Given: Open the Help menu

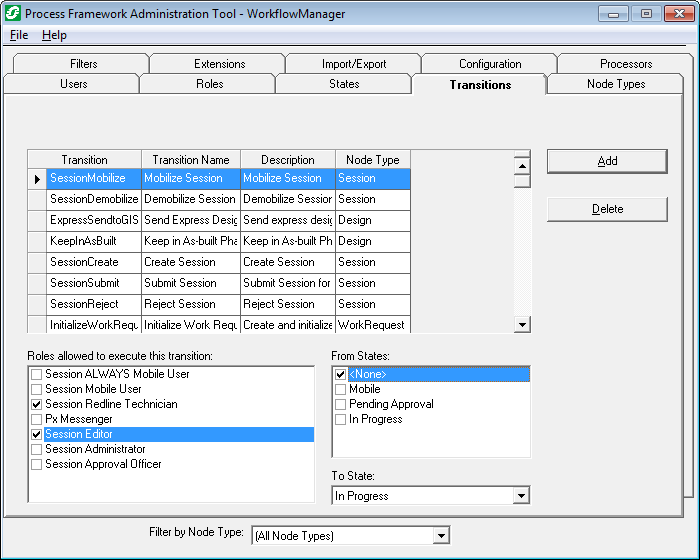Looking at the screenshot, I should 54,35.
